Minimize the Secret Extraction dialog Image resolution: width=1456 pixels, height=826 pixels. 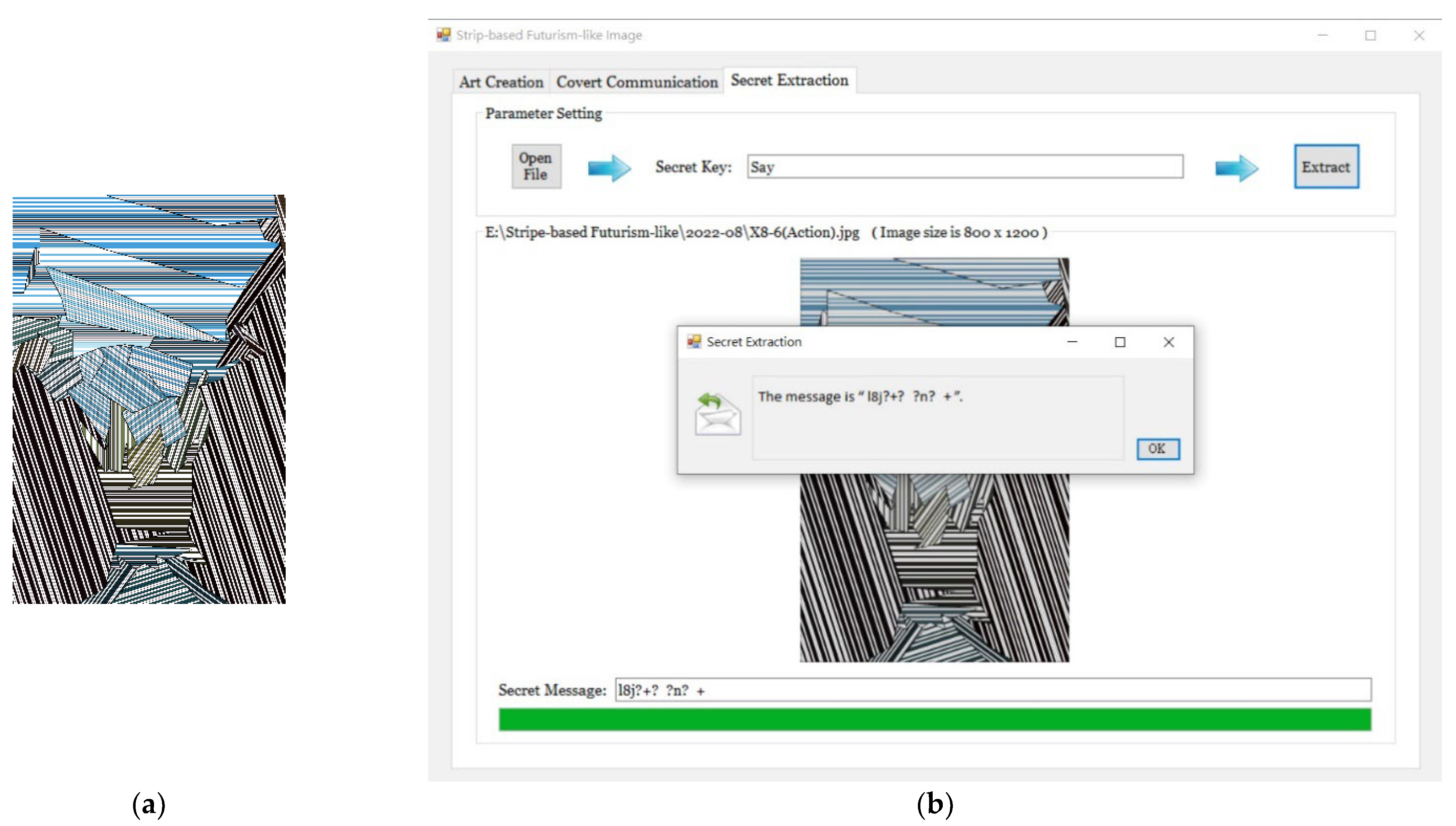pos(1072,342)
